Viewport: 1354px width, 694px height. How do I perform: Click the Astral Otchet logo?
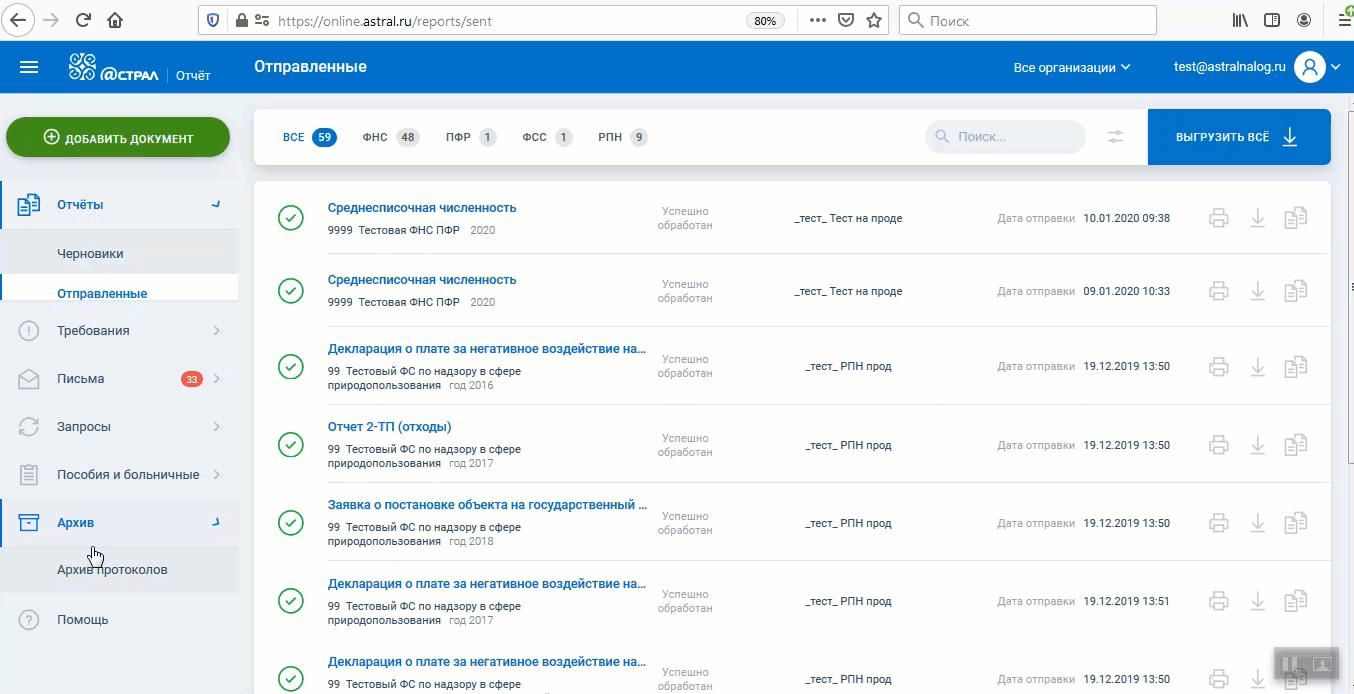click(140, 67)
